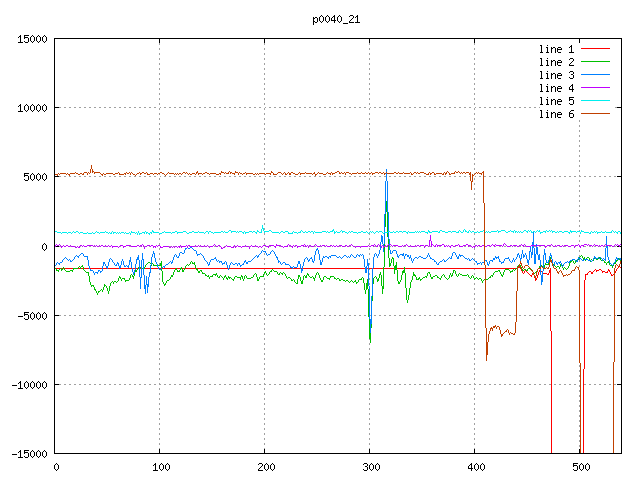
Task: Click the purple line 4 legend sample
Action: 594,88
